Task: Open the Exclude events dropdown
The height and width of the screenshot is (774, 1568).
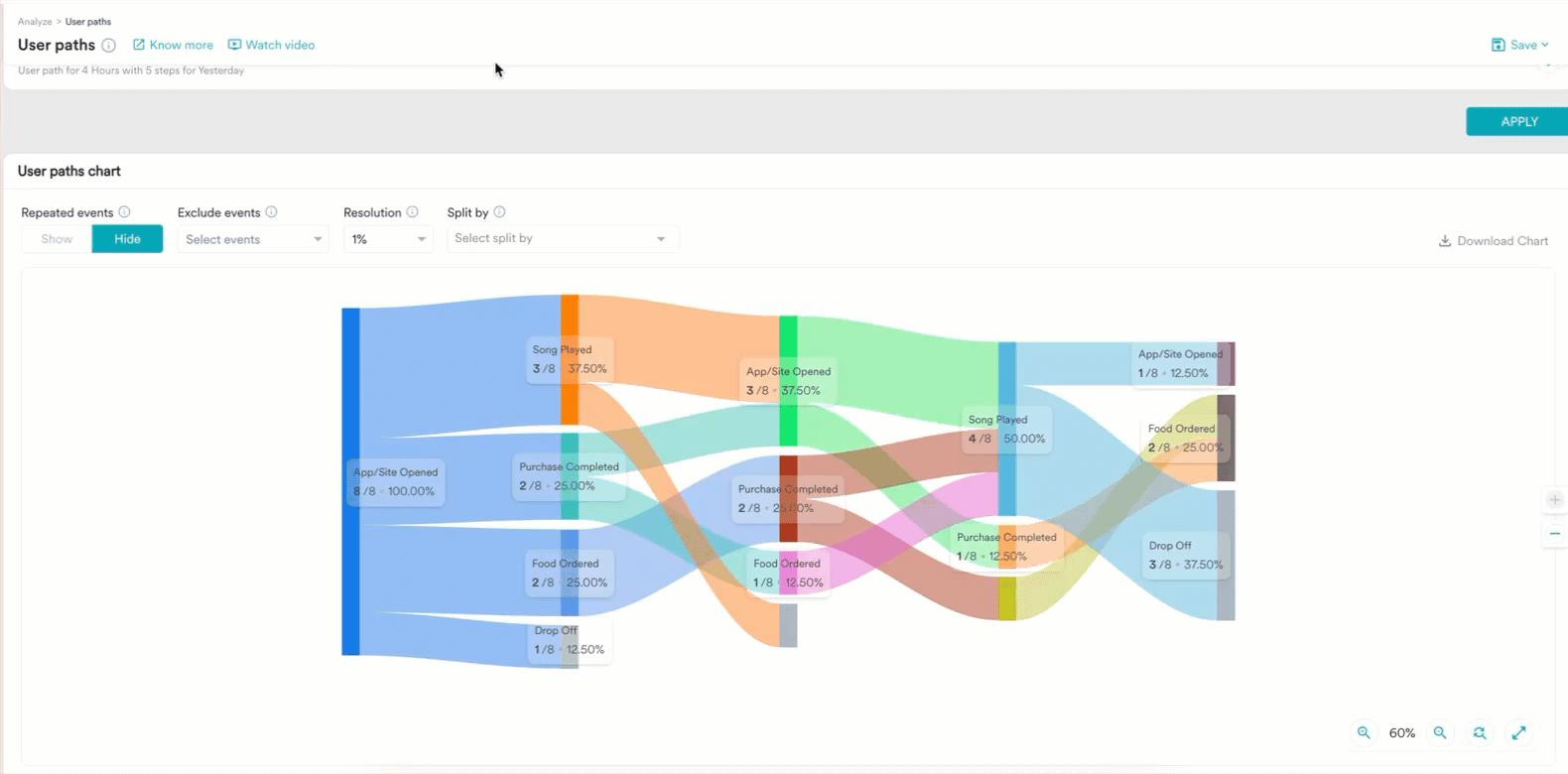Action: pos(252,239)
